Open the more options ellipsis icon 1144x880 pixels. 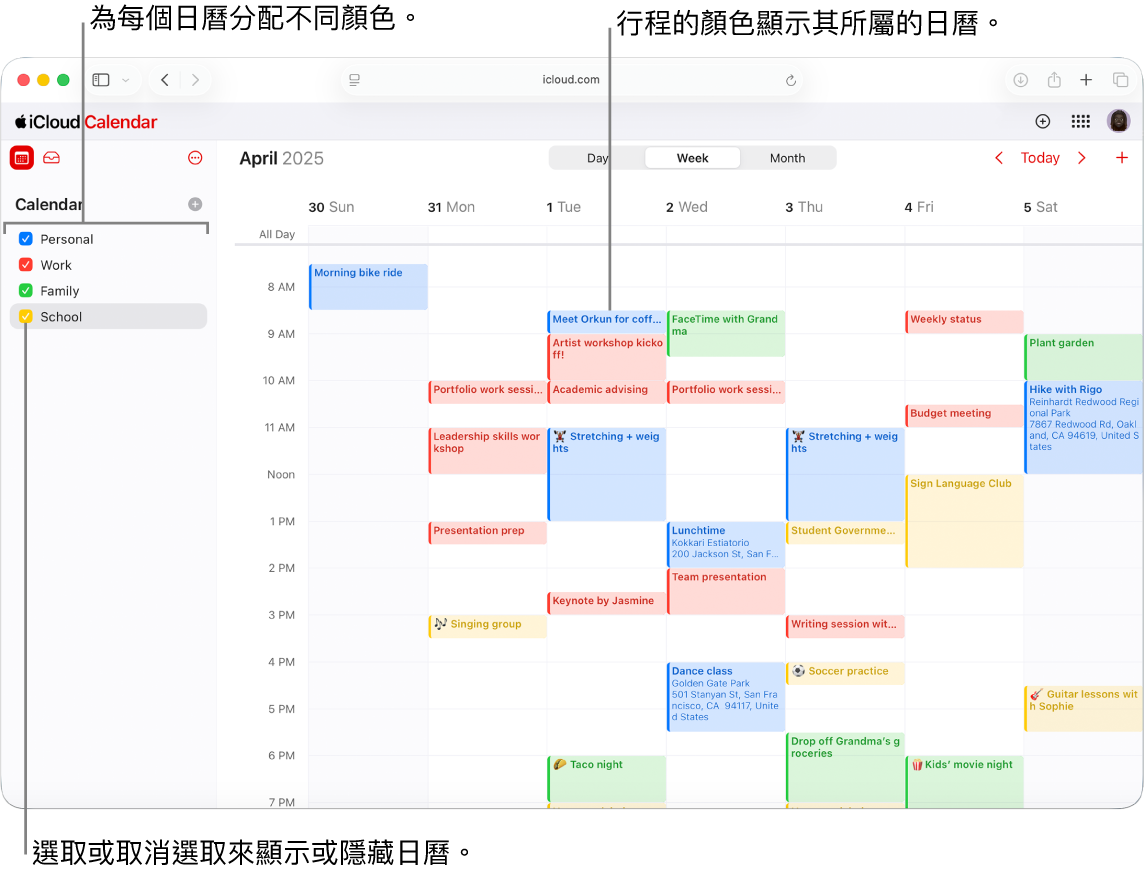[195, 157]
